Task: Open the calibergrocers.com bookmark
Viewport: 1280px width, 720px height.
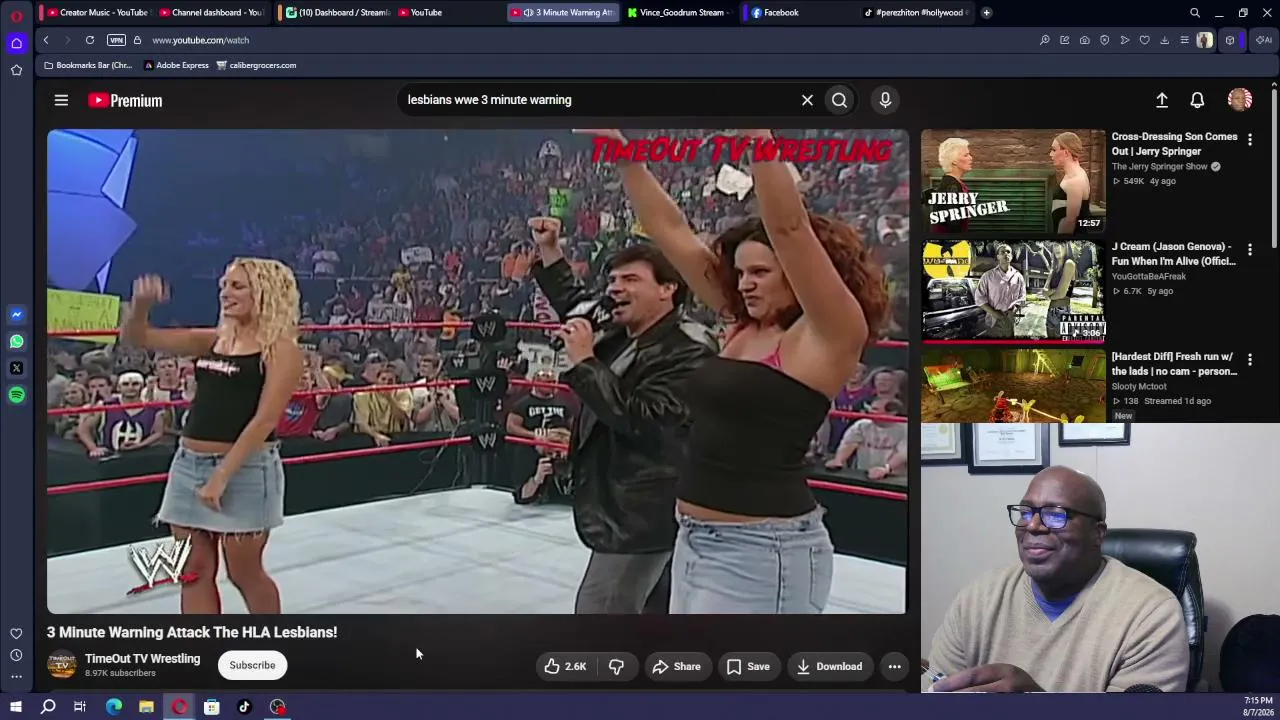Action: (x=256, y=65)
